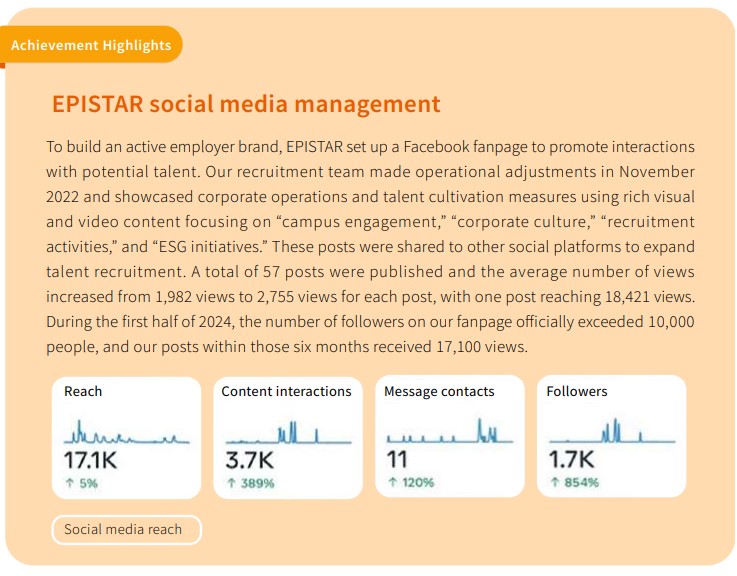Click the up arrow next to 854%
The image size is (737, 576).
click(554, 483)
